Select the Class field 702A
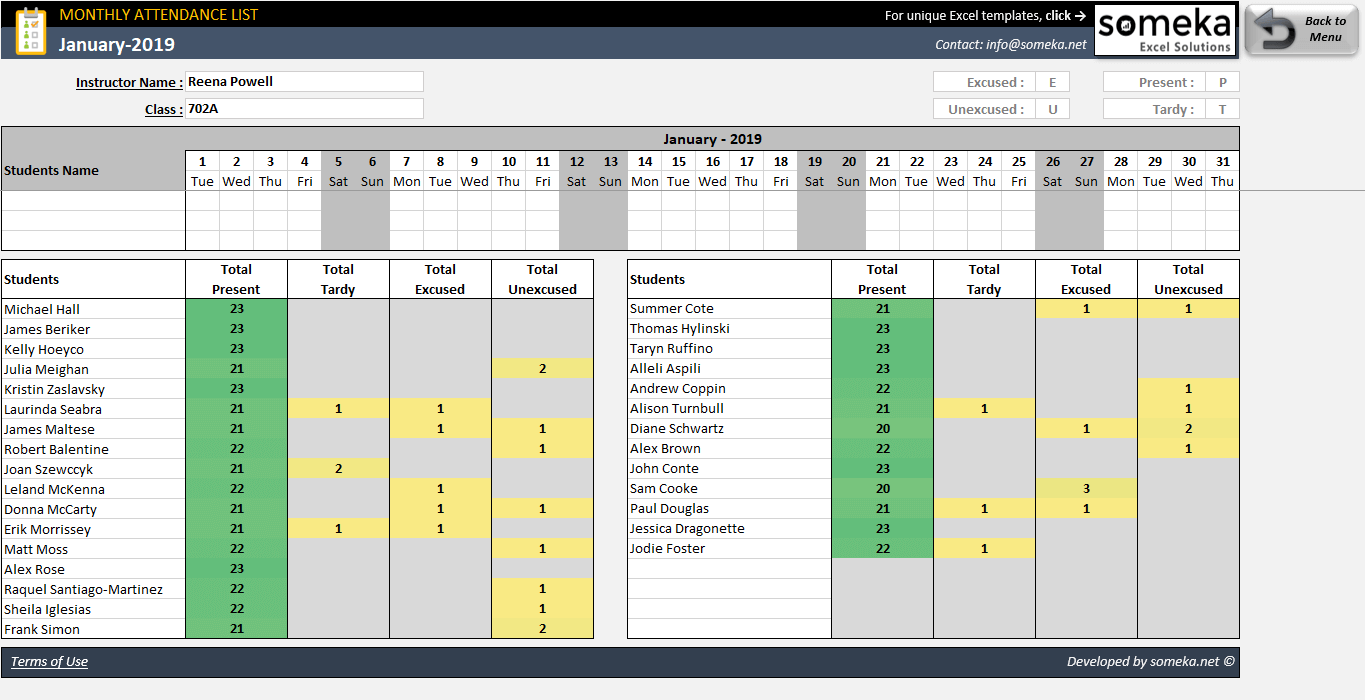Viewport: 1365px width, 700px height. (304, 109)
